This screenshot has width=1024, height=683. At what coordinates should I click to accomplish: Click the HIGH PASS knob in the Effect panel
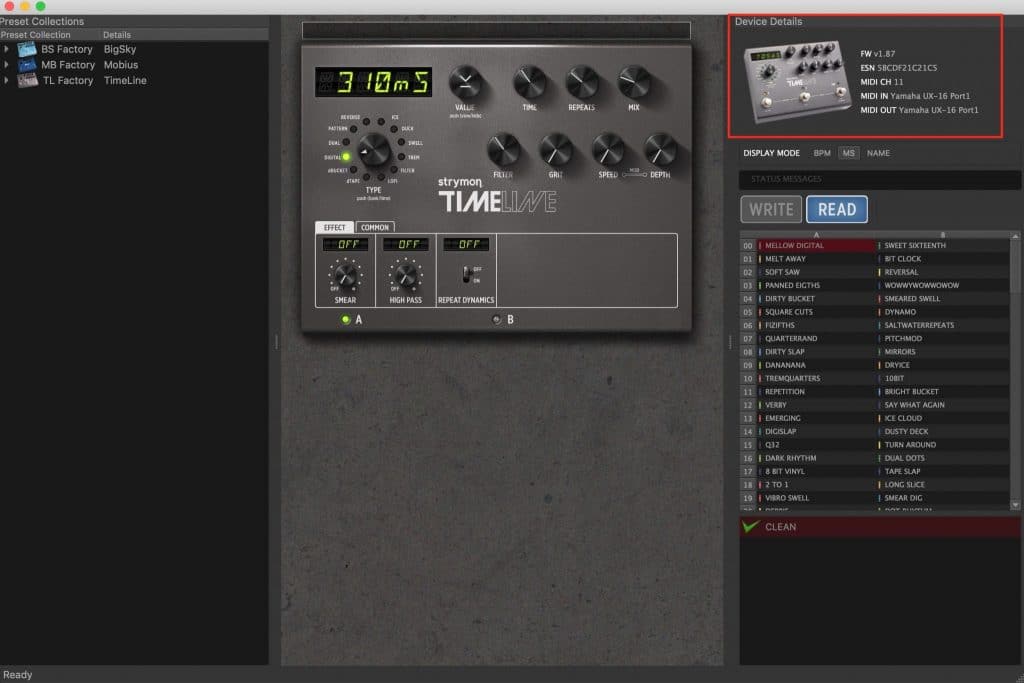(406, 275)
